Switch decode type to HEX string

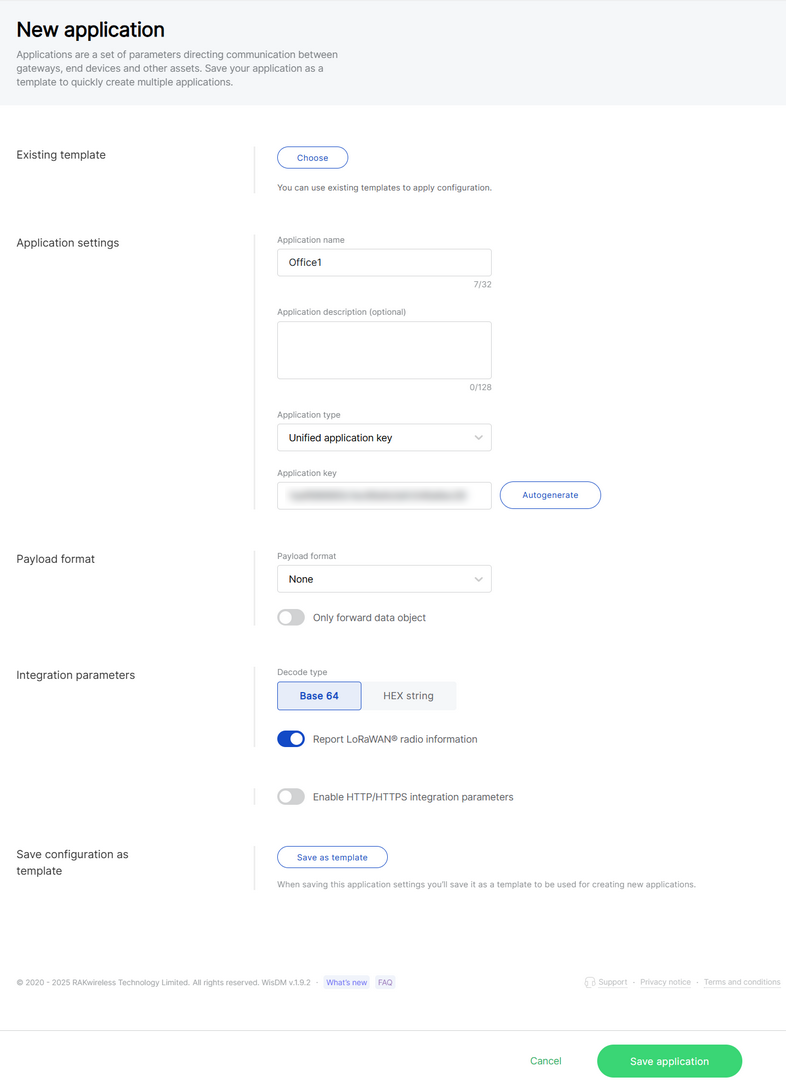click(x=408, y=695)
